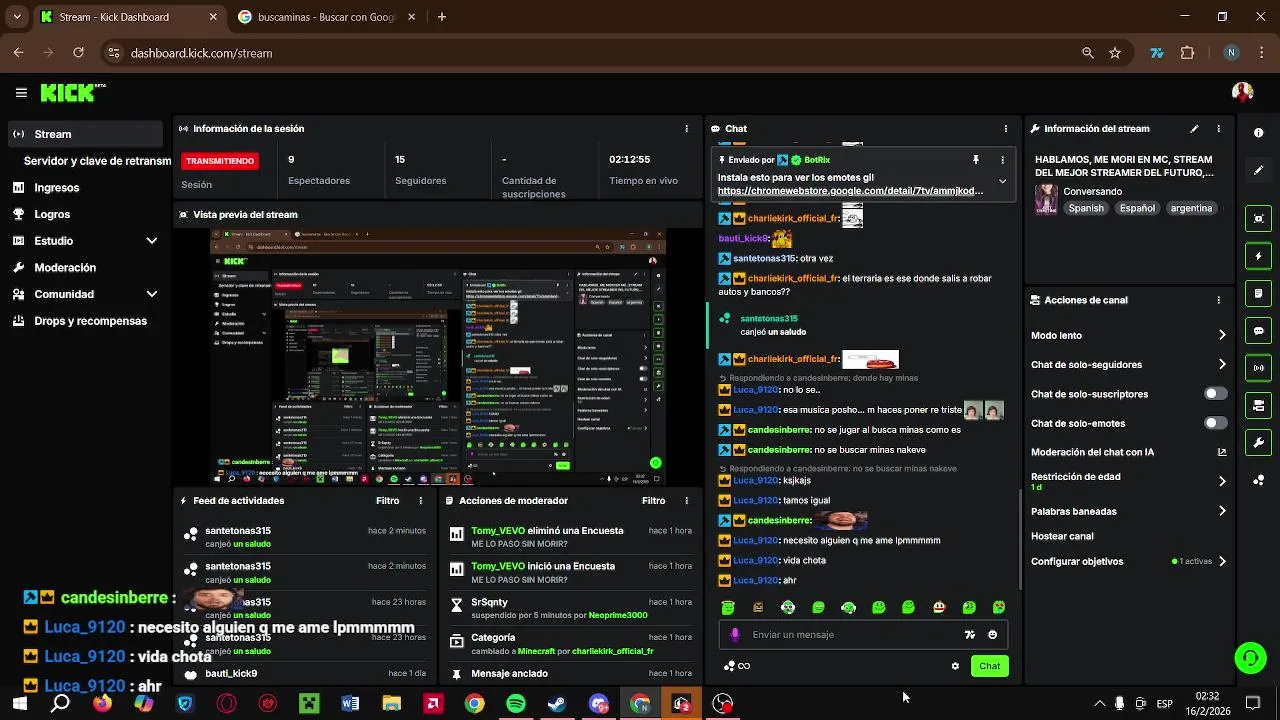1280x720 pixels.
Task: Click Neoprime3000 in moderator actions
Action: 618,615
